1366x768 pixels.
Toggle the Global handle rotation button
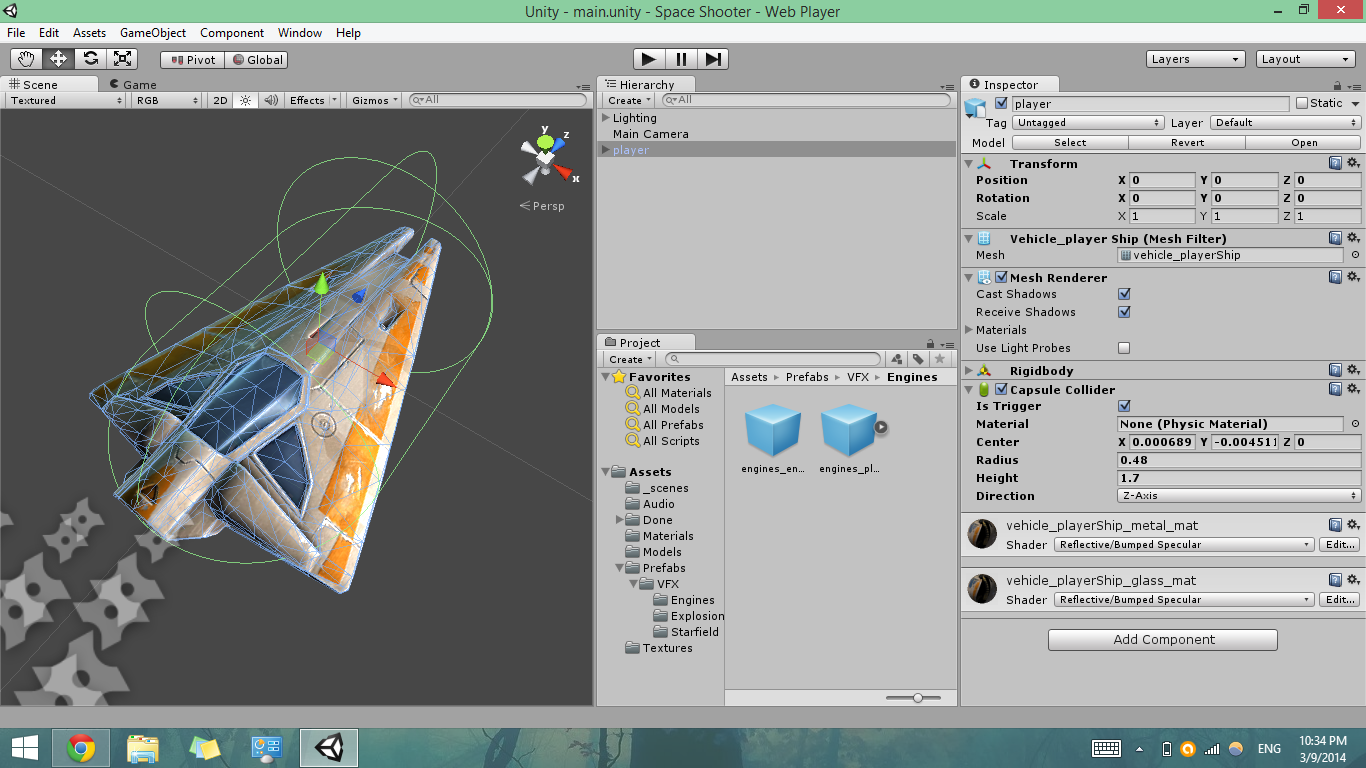(x=256, y=60)
